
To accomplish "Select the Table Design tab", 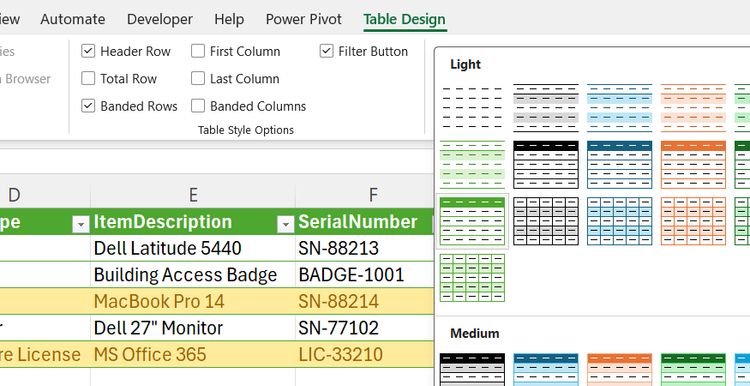I will pos(405,19).
